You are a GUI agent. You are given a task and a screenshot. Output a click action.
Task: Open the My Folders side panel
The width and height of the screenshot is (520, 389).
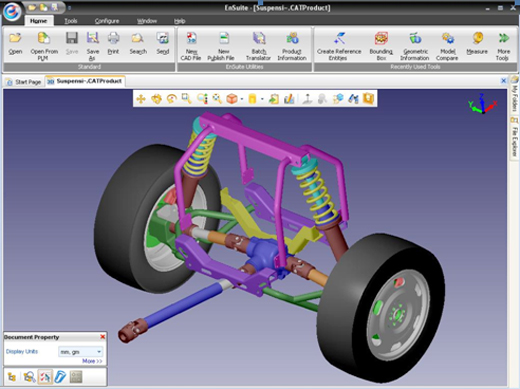[x=515, y=94]
